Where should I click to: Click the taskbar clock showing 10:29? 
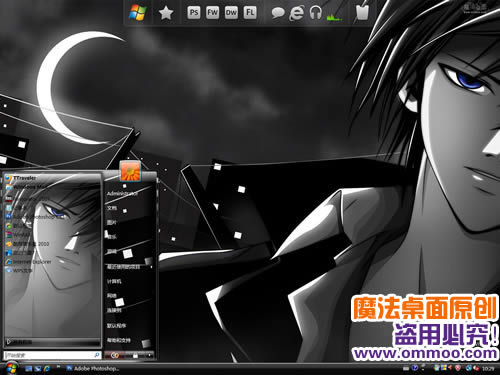(488, 369)
